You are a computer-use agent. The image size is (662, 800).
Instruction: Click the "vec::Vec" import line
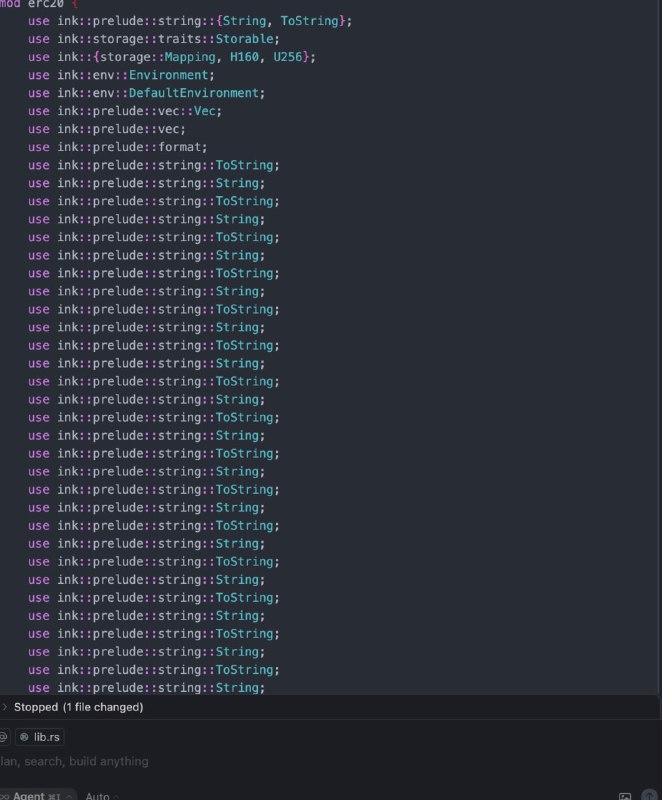tap(125, 111)
